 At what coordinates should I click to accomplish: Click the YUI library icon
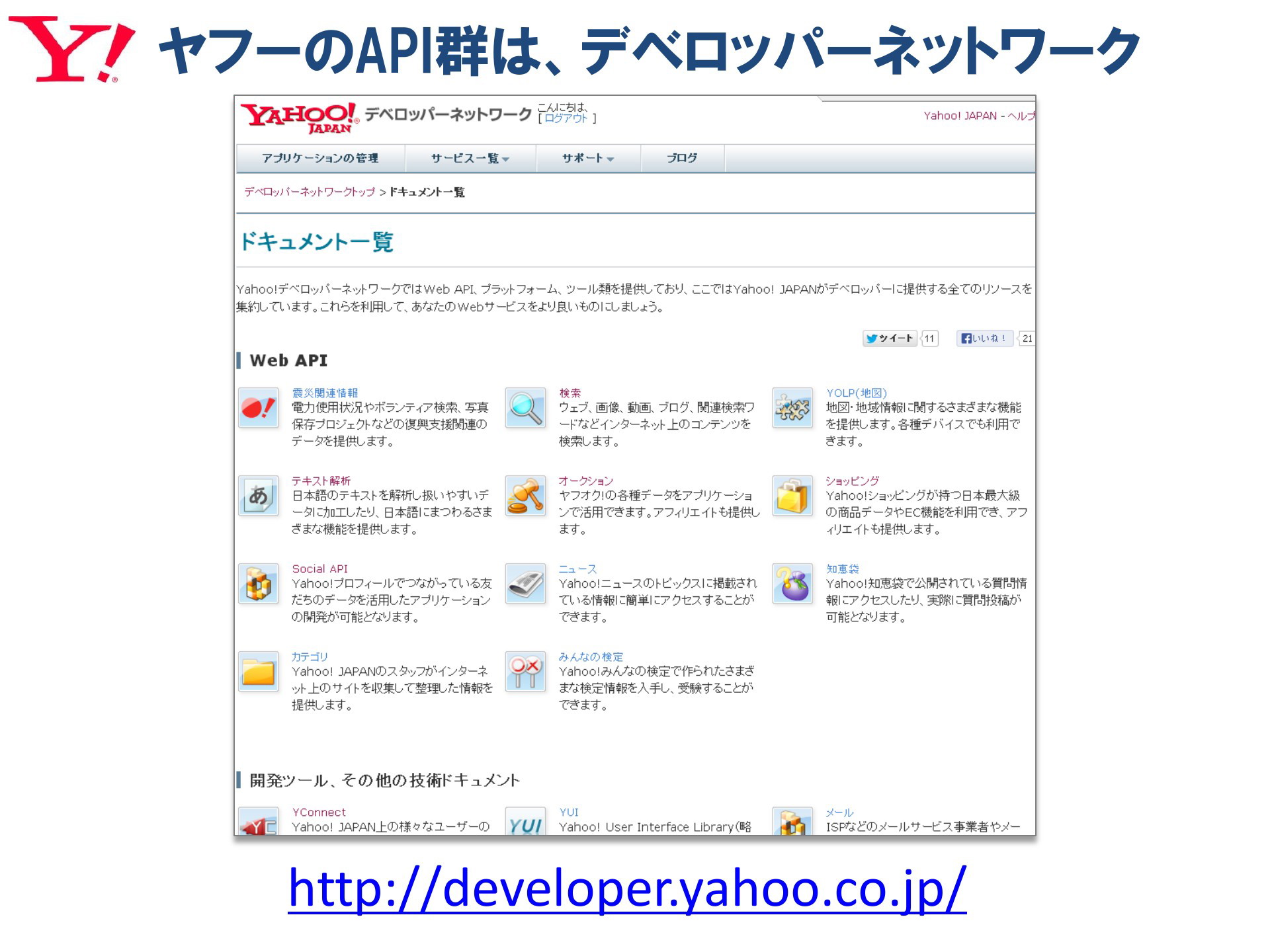click(525, 821)
